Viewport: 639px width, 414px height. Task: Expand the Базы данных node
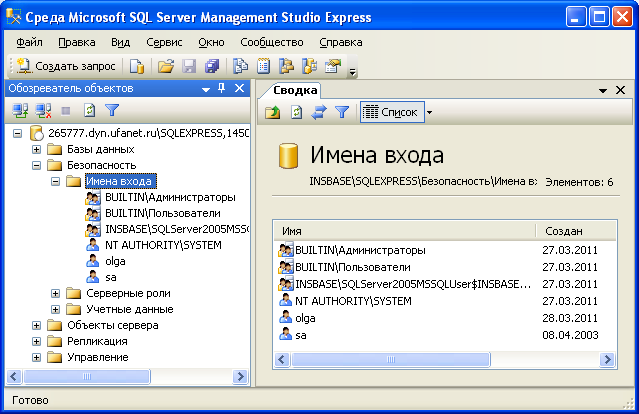pyautogui.click(x=36, y=149)
